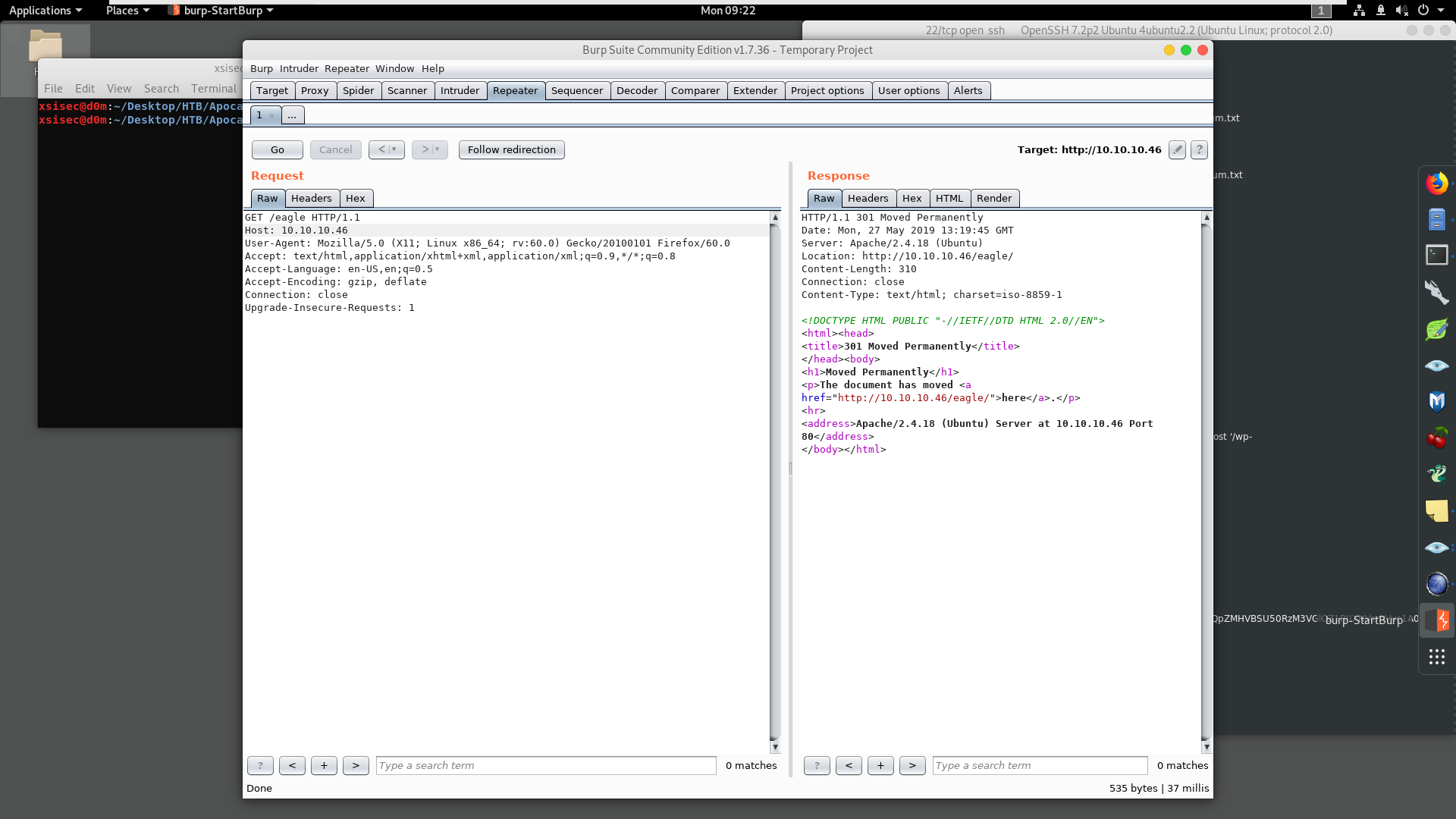Open the Applications menu
Image resolution: width=1456 pixels, height=819 pixels.
pos(45,11)
